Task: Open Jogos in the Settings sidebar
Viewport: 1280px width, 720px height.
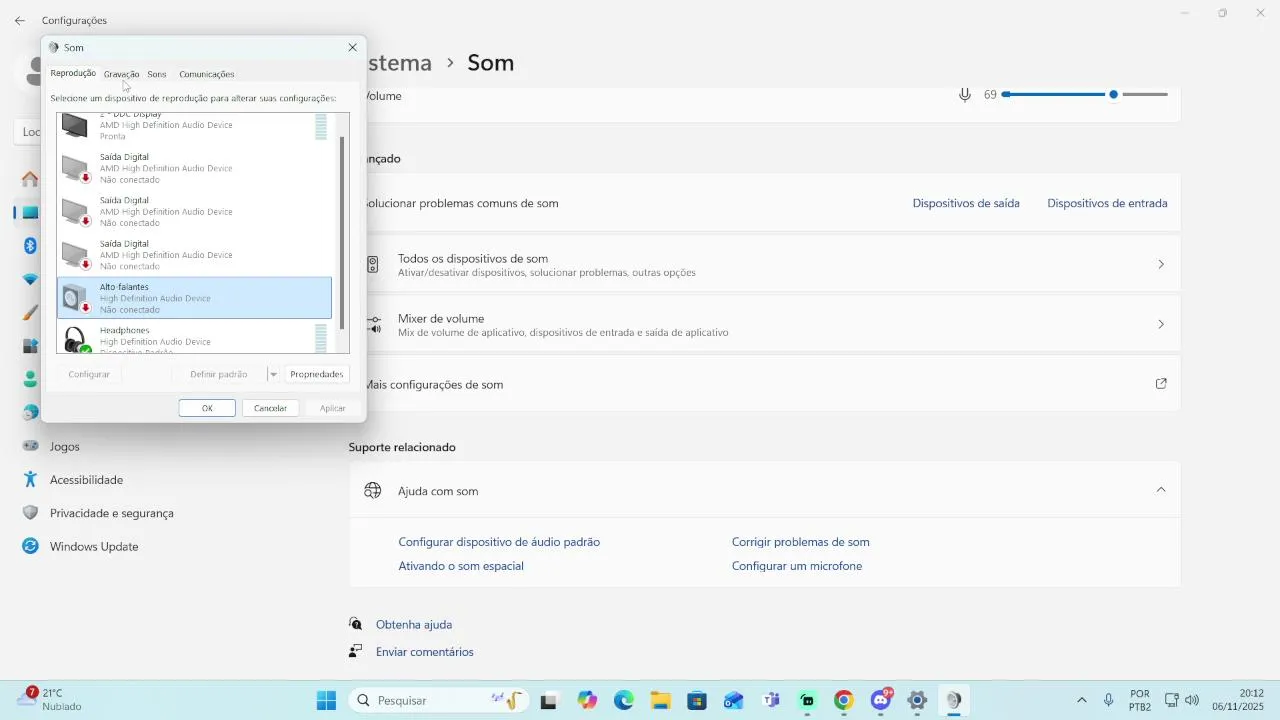Action: (65, 446)
